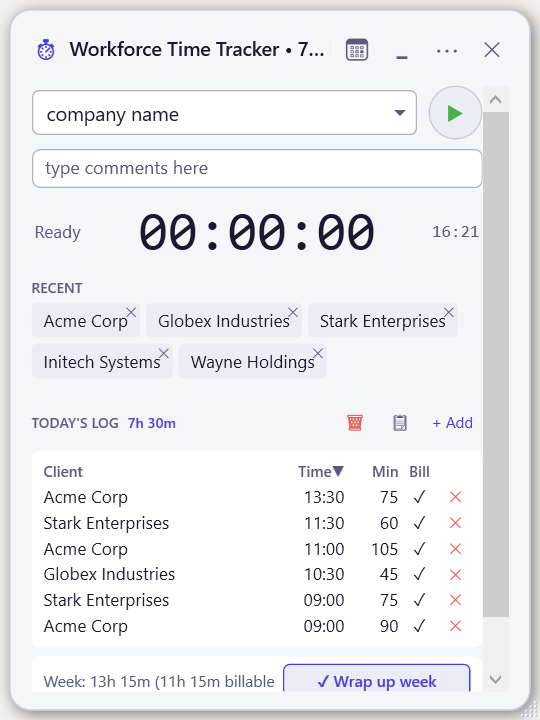Select the Stark Enterprises recent chip

[382, 321]
